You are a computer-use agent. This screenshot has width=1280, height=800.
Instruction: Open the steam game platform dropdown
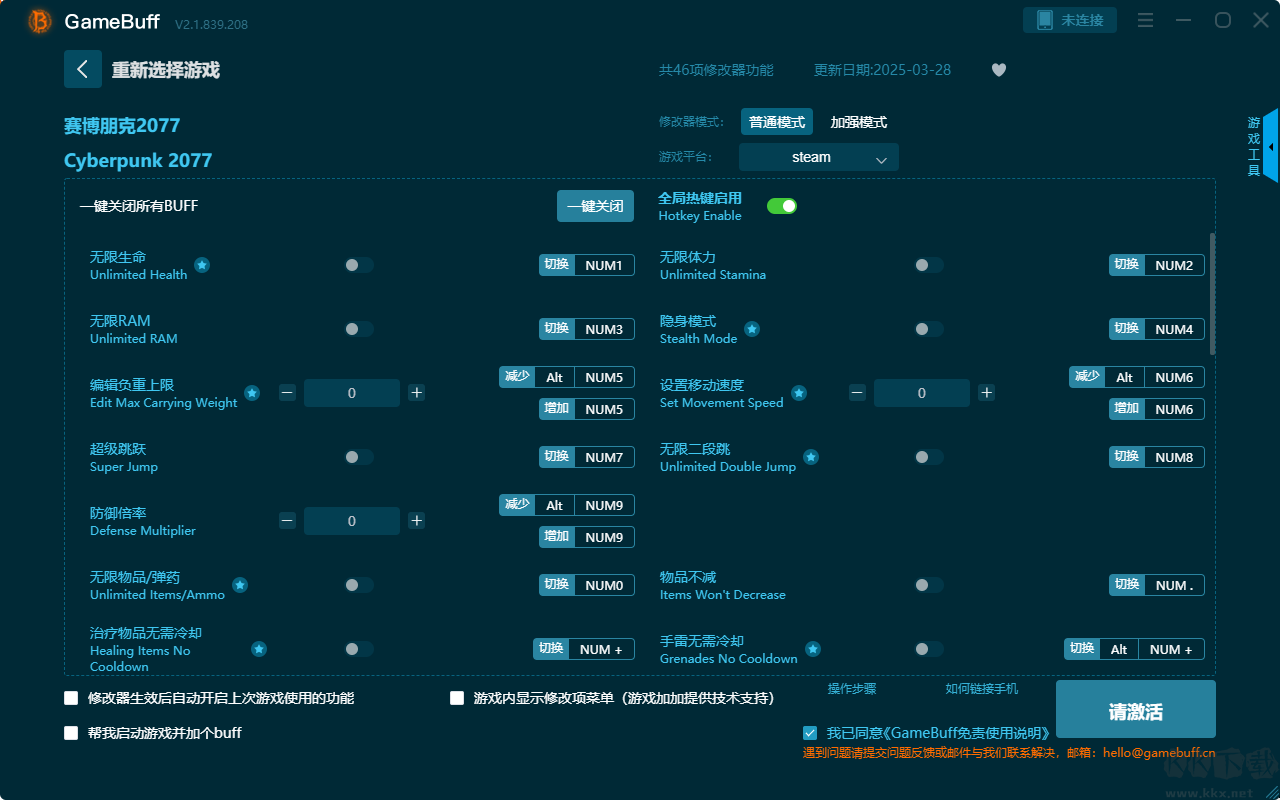tap(819, 157)
